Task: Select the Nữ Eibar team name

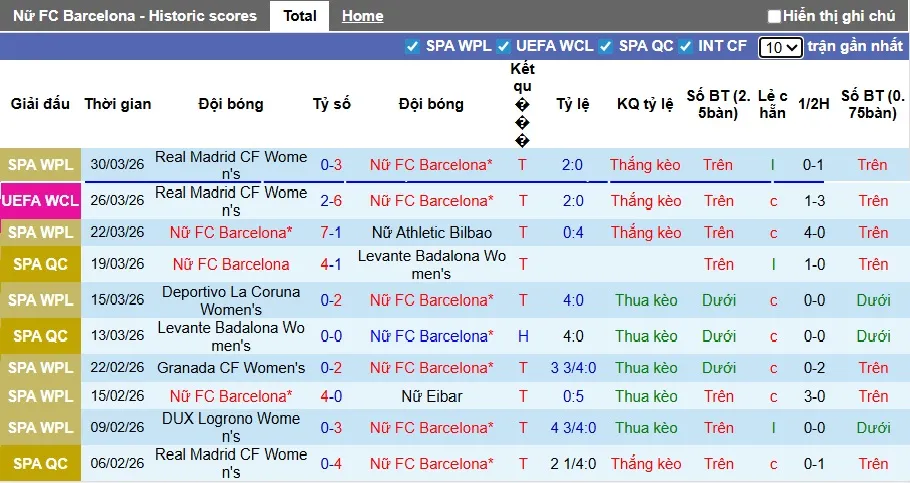Action: pos(431,396)
